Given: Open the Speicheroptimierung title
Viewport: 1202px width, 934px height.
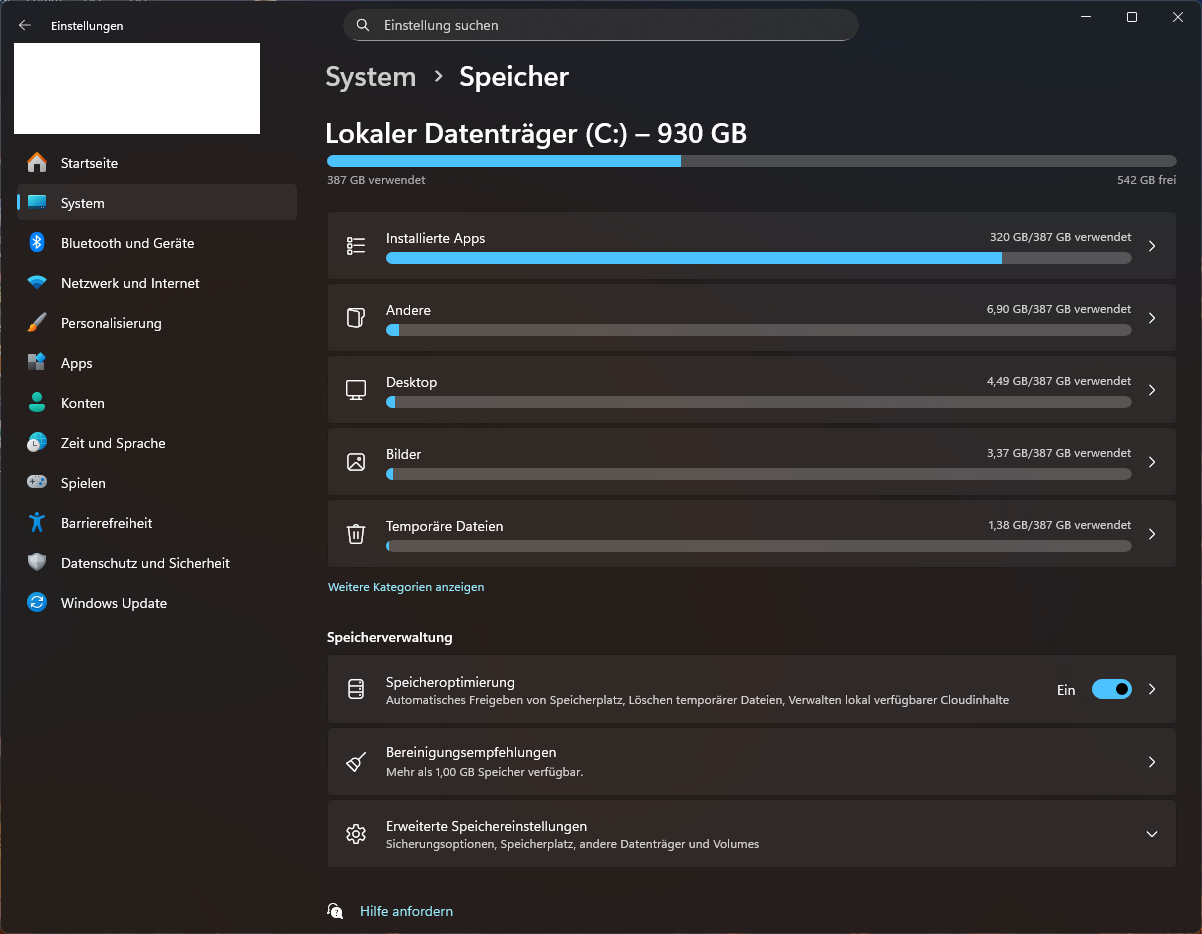Looking at the screenshot, I should click(x=450, y=682).
